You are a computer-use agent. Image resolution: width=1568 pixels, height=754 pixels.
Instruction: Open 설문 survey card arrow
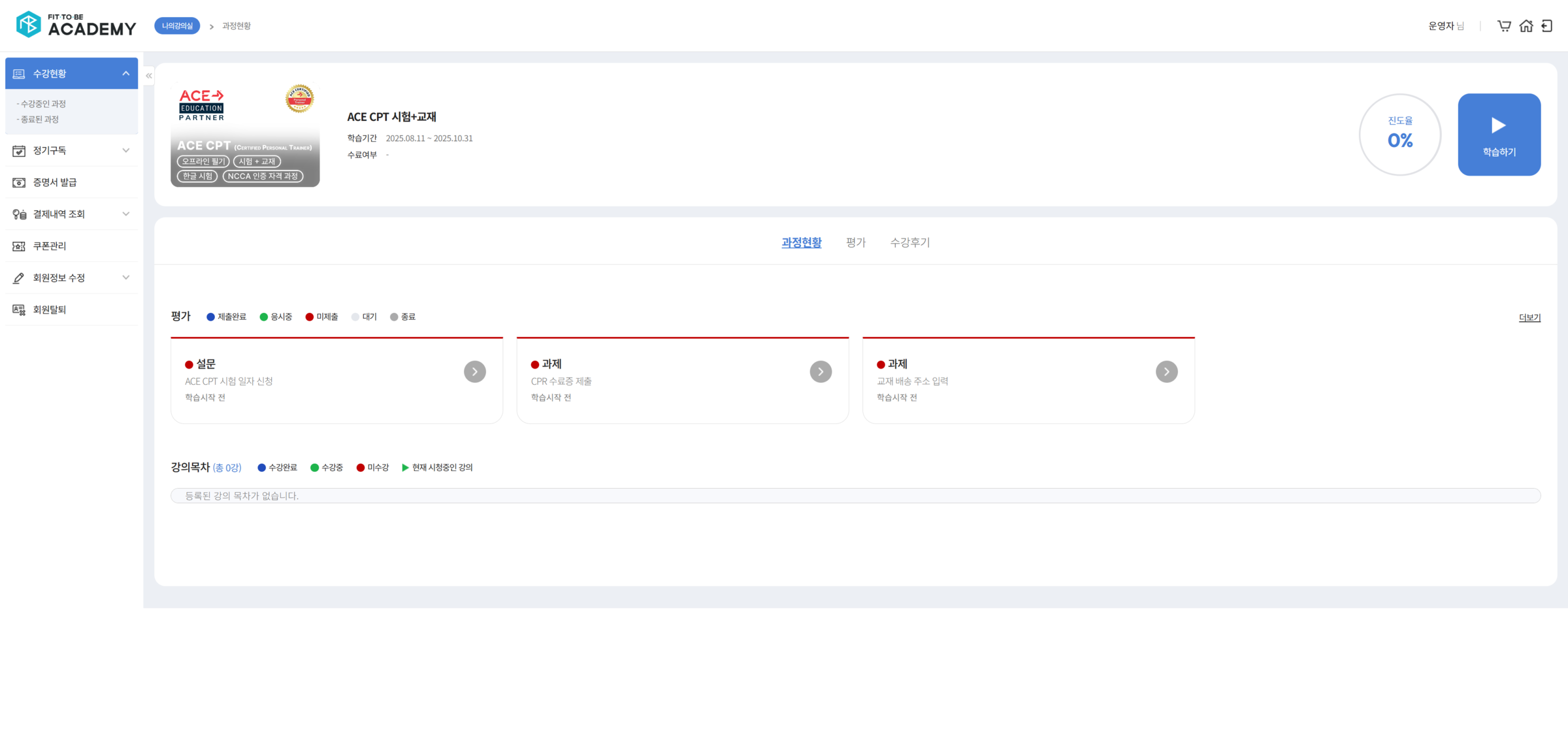(x=475, y=372)
